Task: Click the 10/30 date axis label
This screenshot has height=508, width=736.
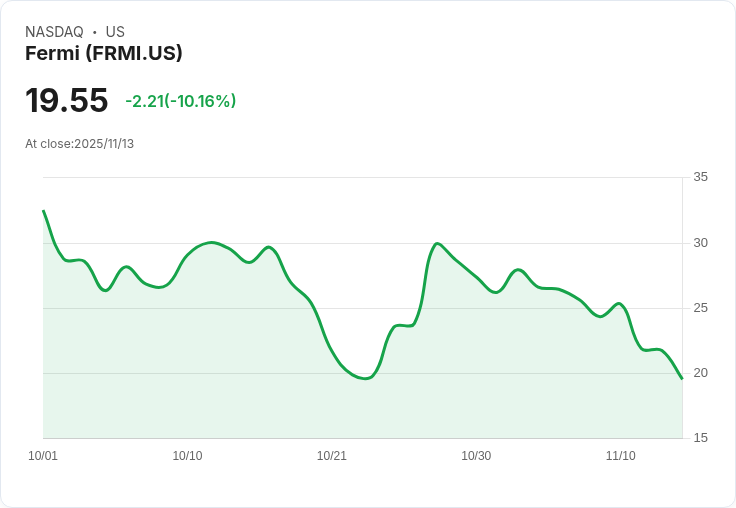Action: point(476,456)
